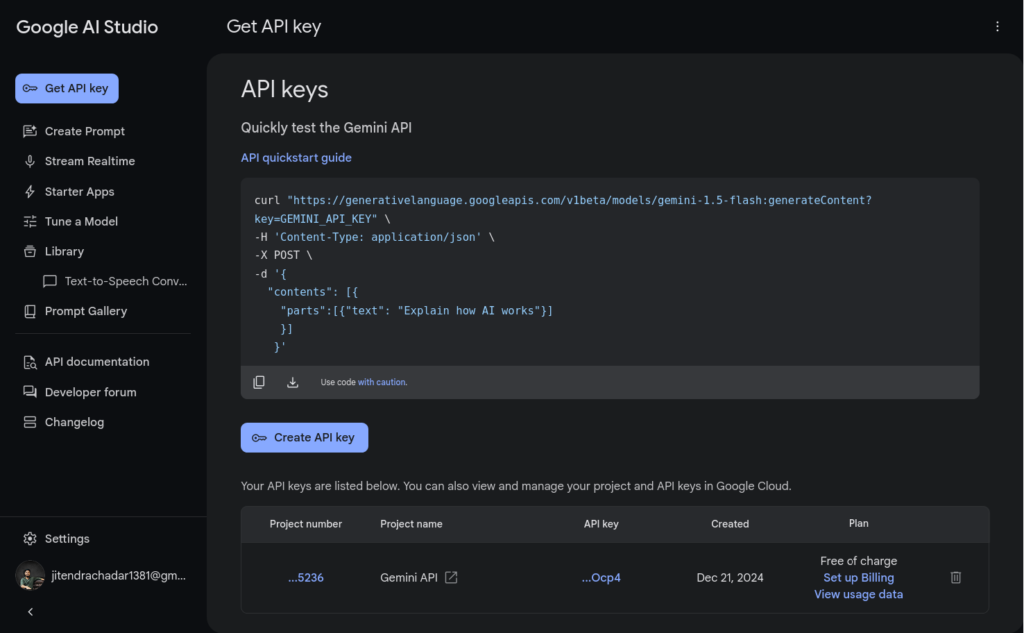
Task: Visit the Developer forum
Action: point(90,392)
